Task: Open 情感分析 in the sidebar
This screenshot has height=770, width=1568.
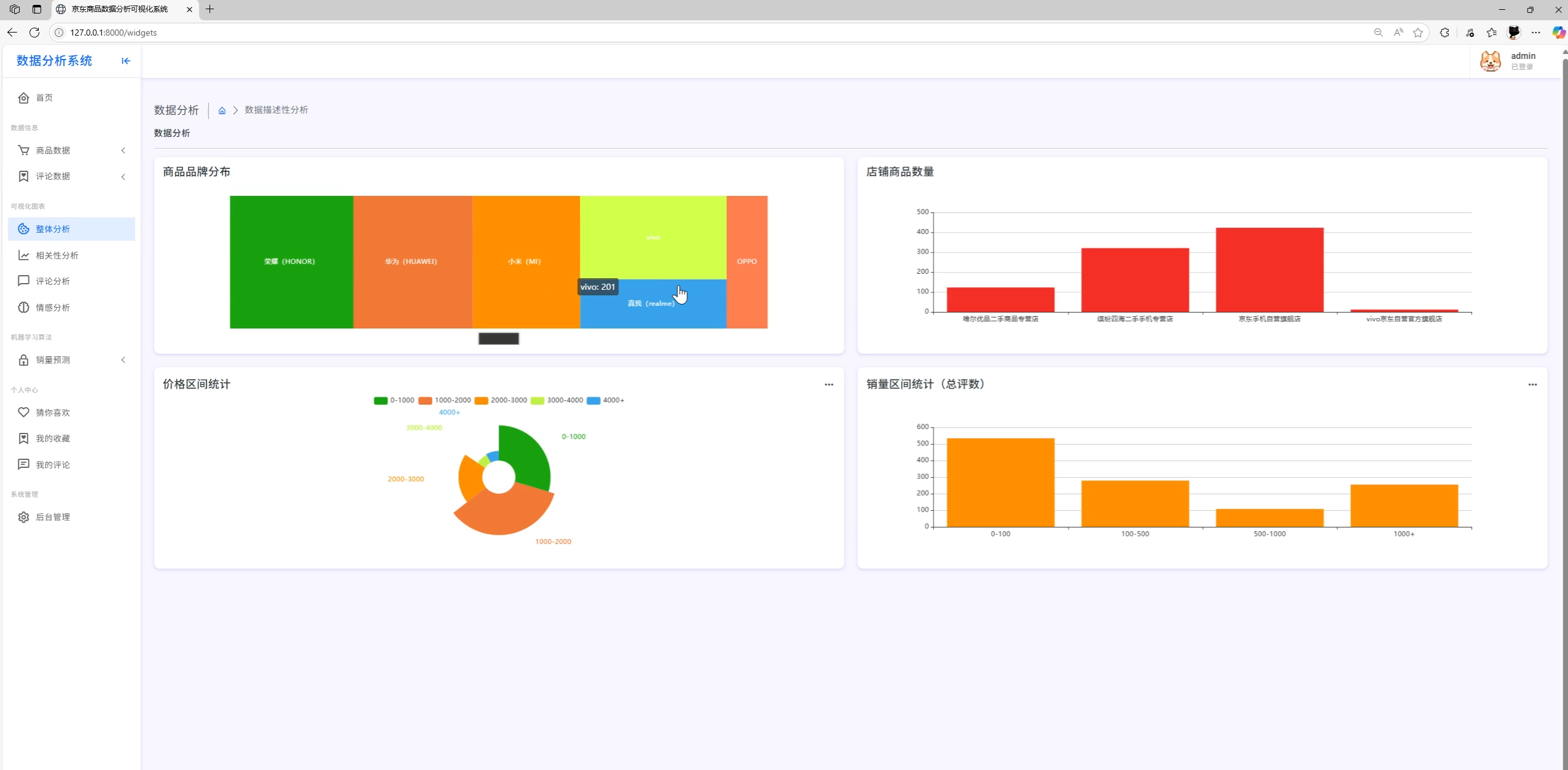Action: (71, 308)
